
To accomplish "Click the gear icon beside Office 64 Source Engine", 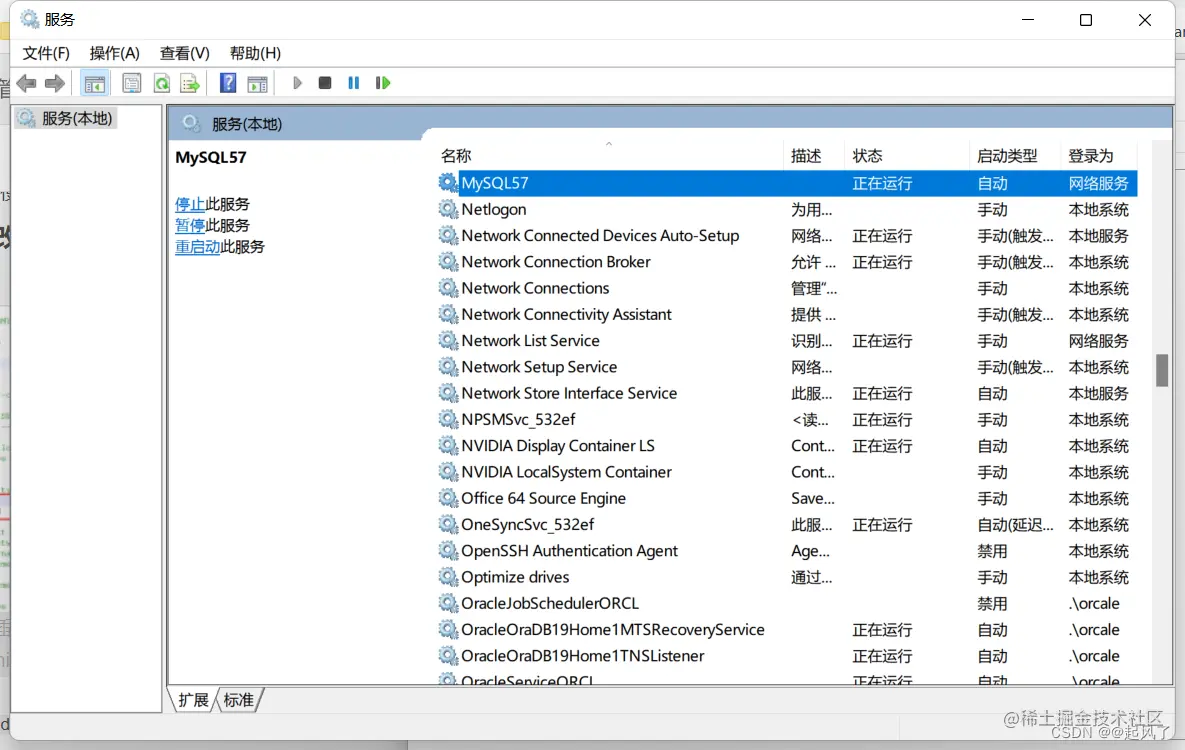I will click(x=448, y=498).
